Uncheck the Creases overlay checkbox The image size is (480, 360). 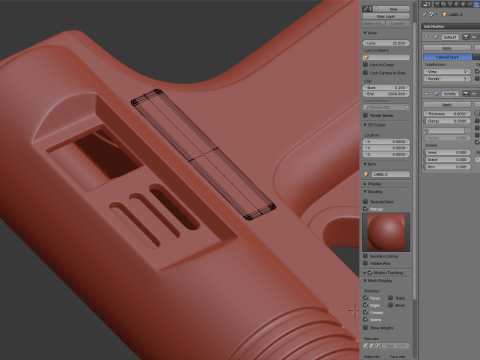(365, 312)
